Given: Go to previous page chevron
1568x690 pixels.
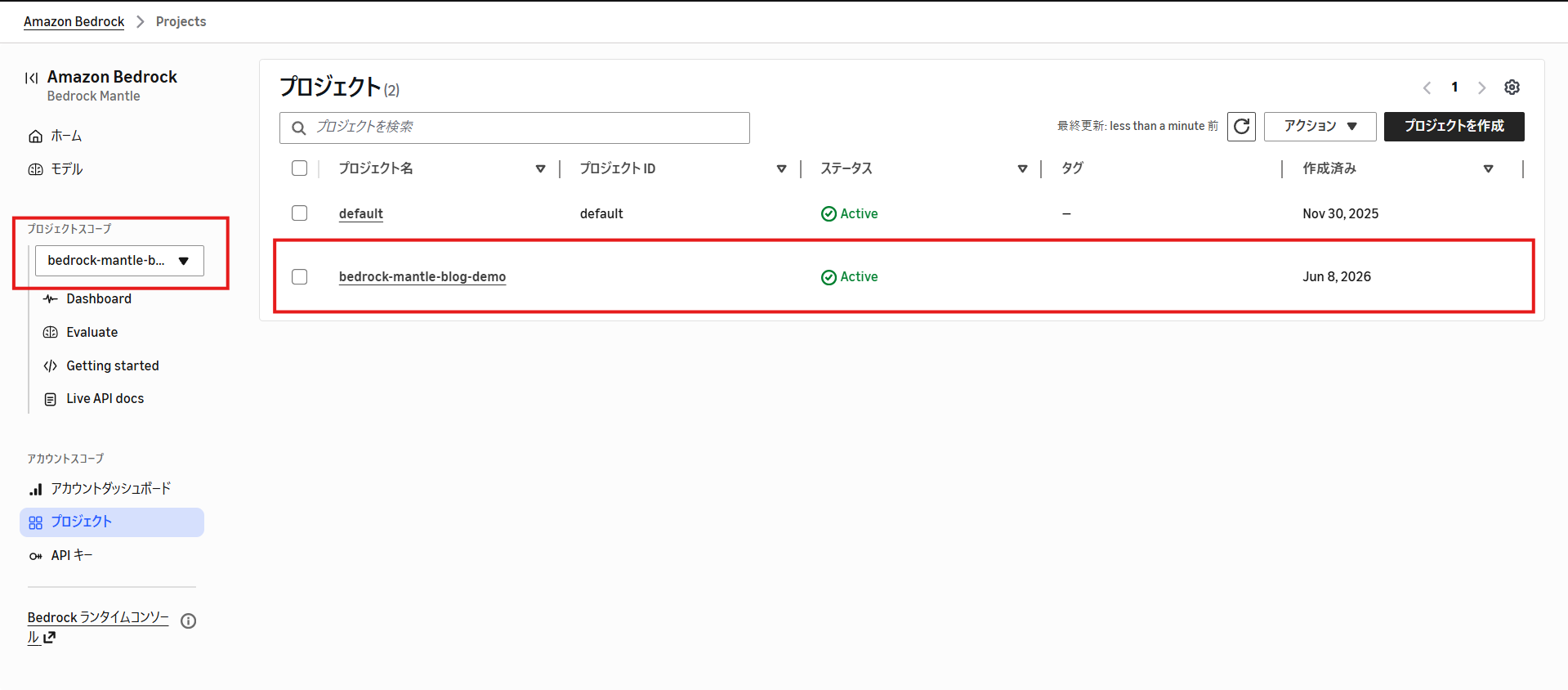Looking at the screenshot, I should (x=1427, y=87).
